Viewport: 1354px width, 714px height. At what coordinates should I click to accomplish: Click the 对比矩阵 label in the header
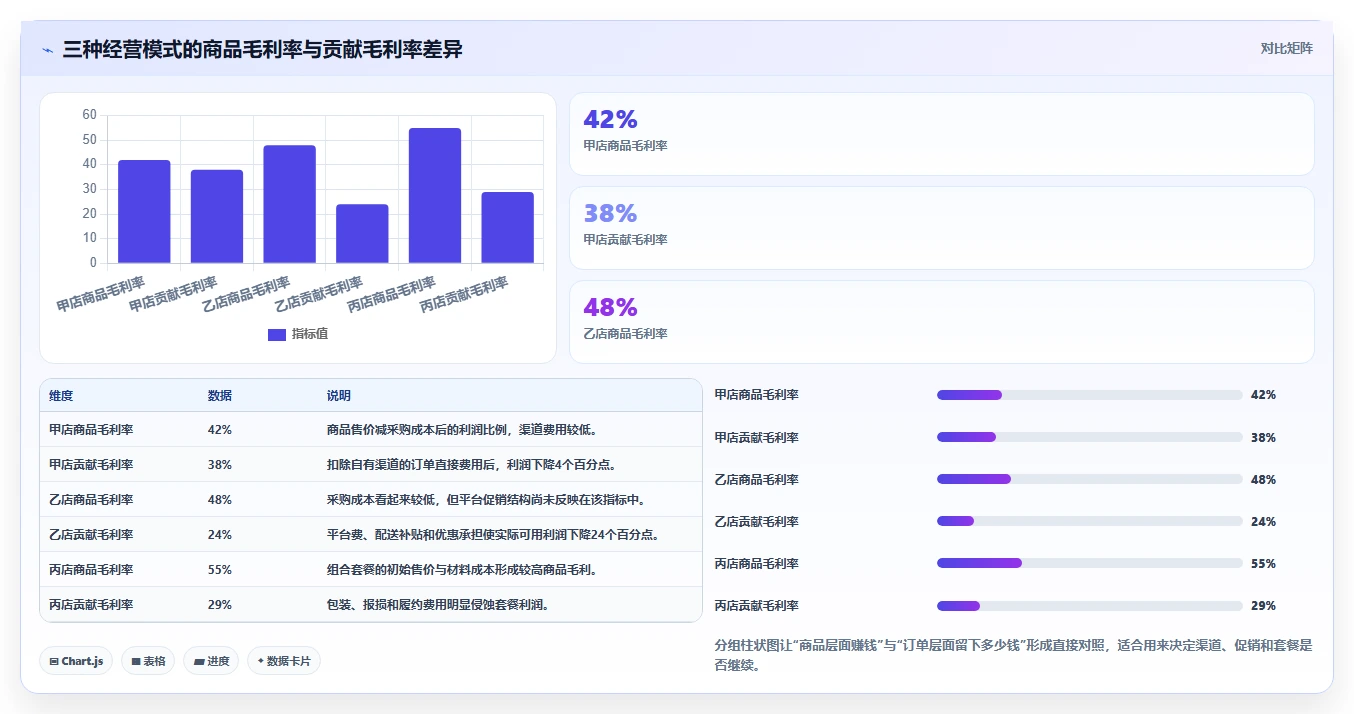1286,48
